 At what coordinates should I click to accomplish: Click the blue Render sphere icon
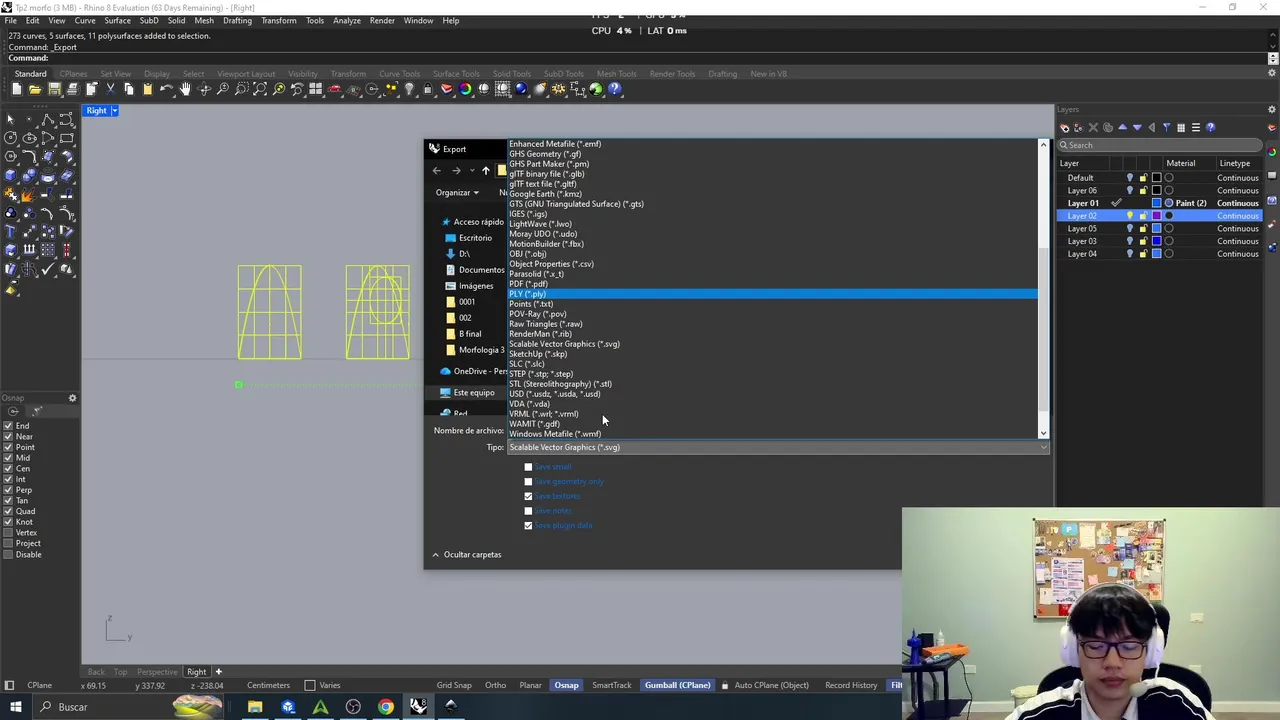coord(521,89)
